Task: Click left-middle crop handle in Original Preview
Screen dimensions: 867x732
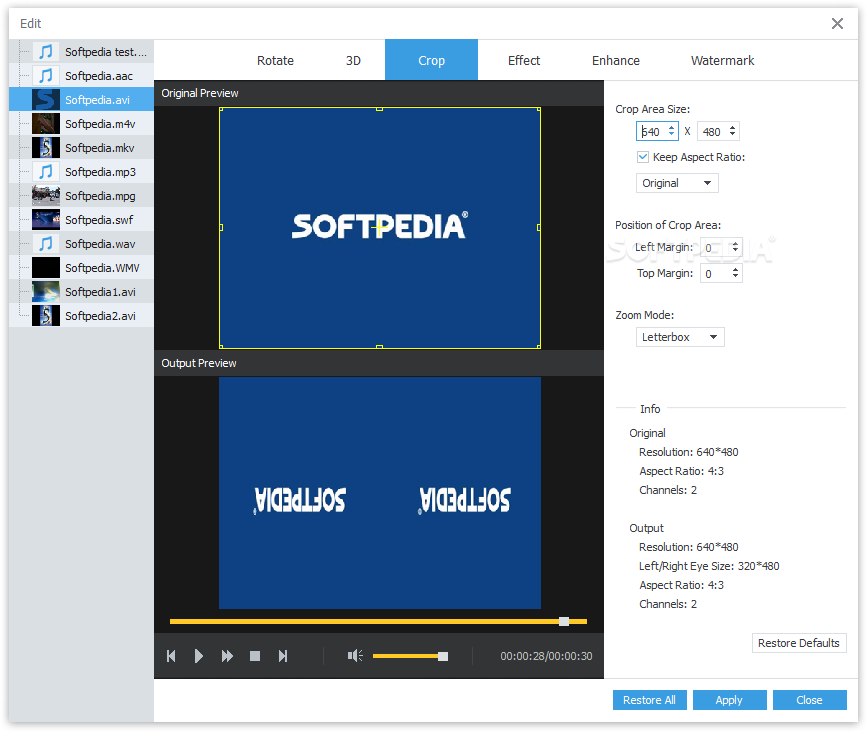Action: pyautogui.click(x=221, y=227)
